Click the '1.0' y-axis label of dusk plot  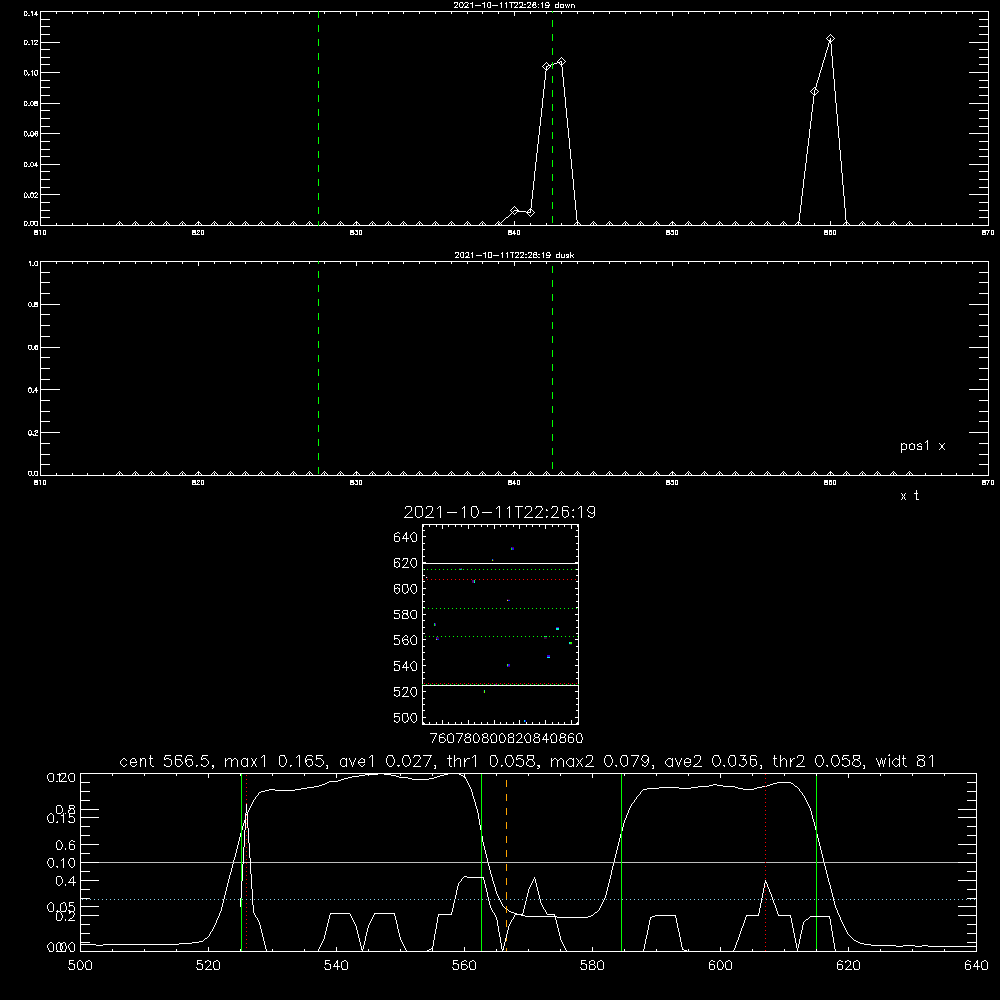coord(33,263)
